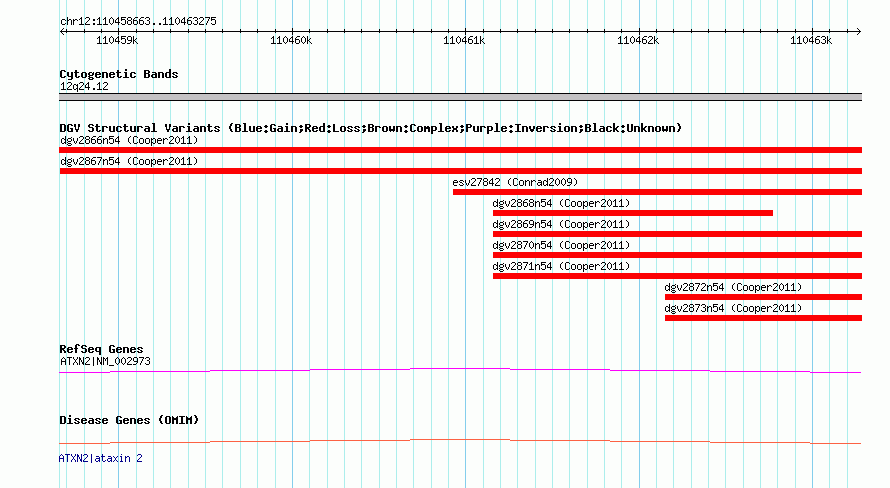Open dgv2873n54 (Cooper2011) label

pos(733,308)
